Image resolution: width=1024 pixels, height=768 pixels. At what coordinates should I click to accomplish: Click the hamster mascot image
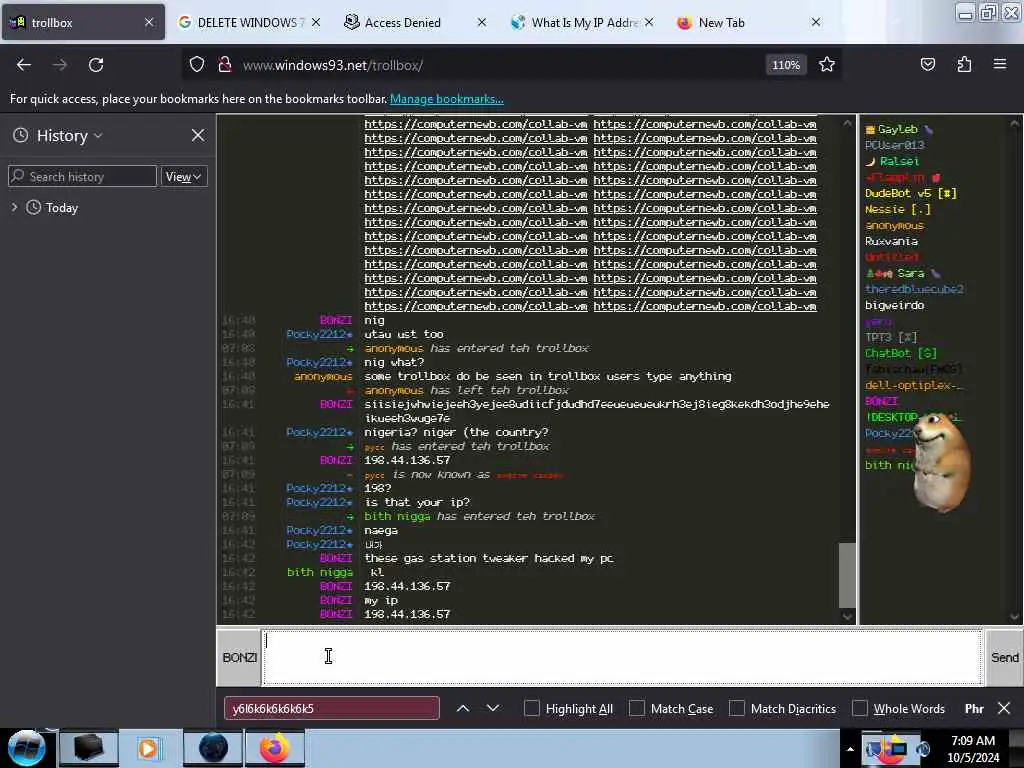pos(940,462)
